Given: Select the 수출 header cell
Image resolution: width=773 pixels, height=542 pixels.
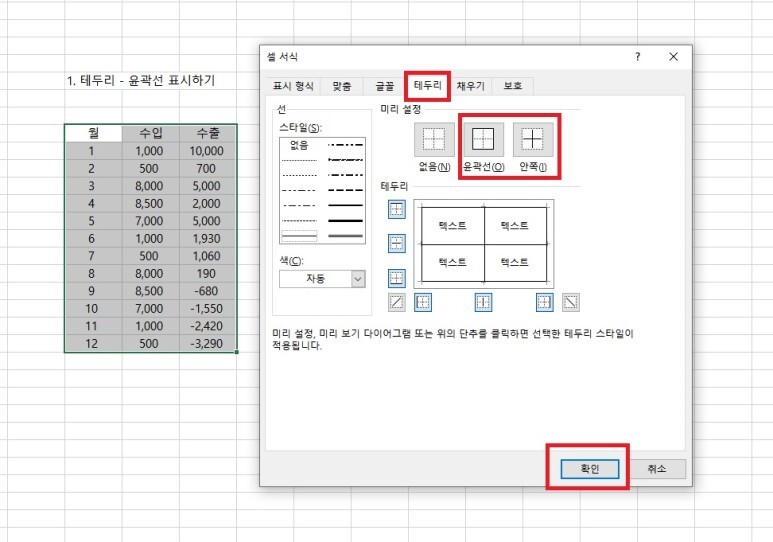Looking at the screenshot, I should click(x=208, y=133).
